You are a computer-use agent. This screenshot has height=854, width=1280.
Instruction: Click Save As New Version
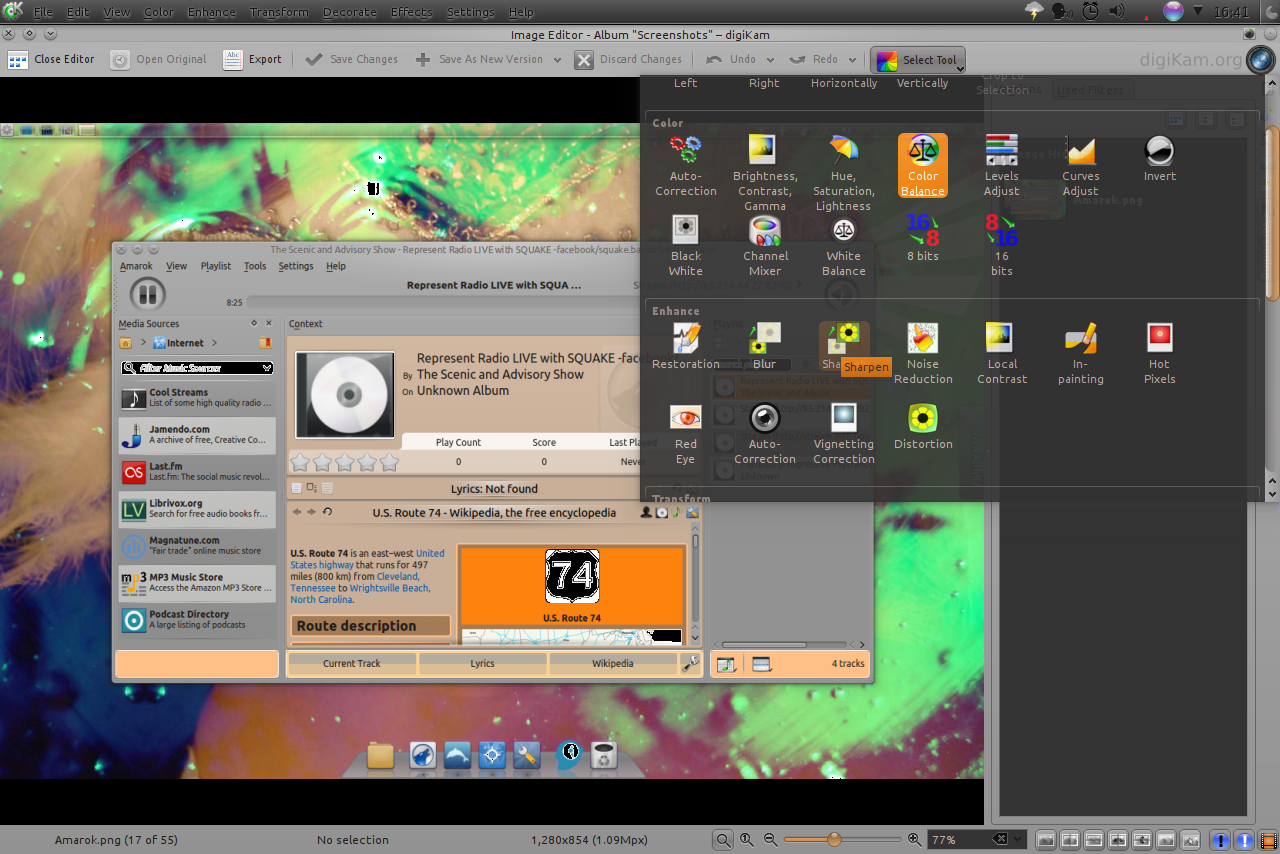point(478,60)
